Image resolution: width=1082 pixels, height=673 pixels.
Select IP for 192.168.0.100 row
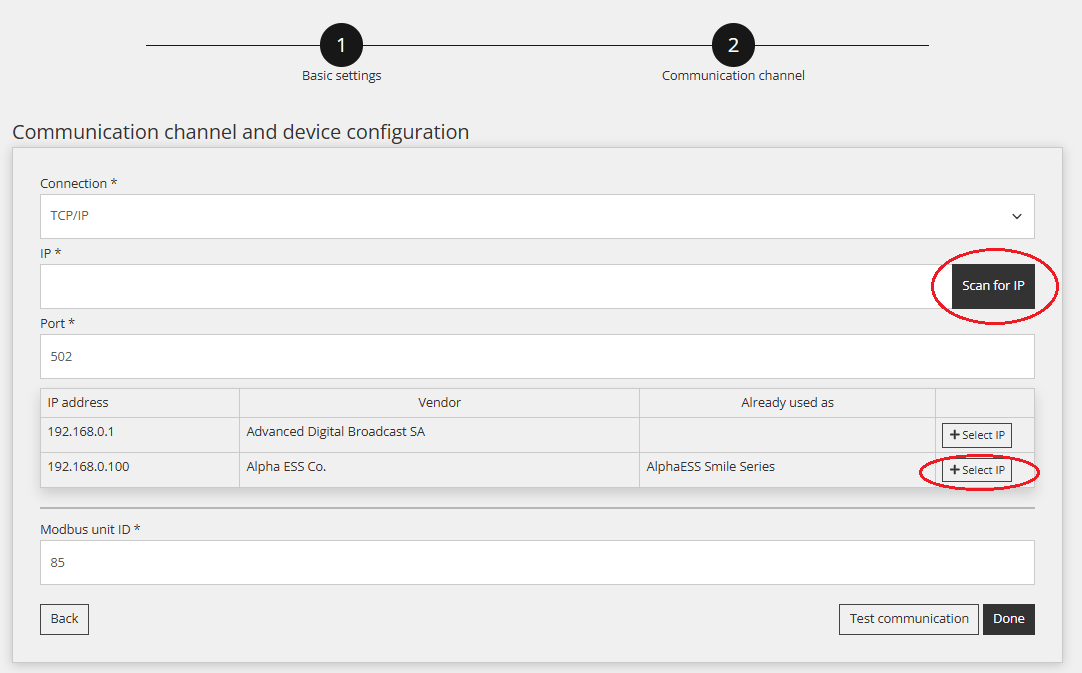click(x=976, y=470)
